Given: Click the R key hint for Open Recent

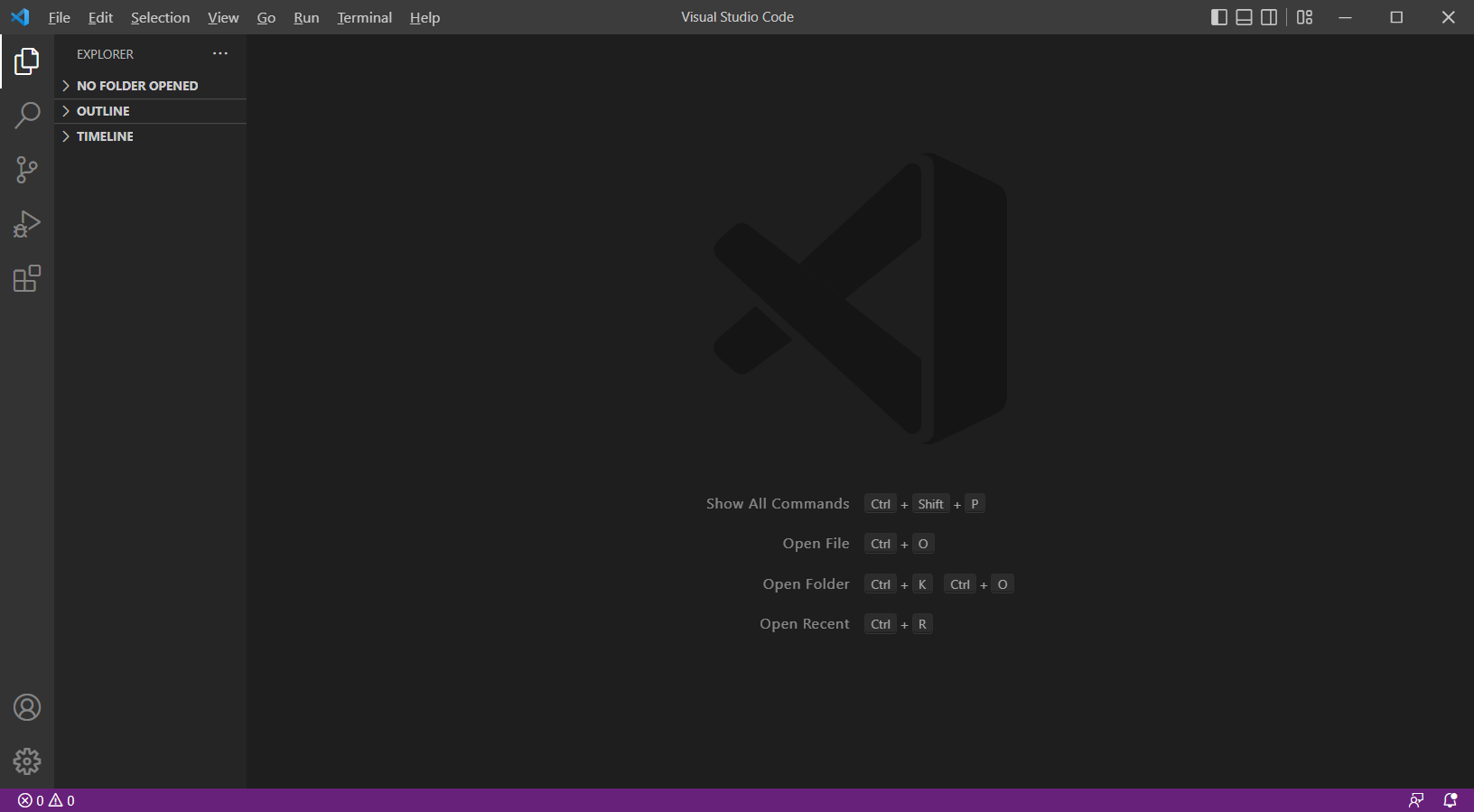Looking at the screenshot, I should (x=922, y=624).
